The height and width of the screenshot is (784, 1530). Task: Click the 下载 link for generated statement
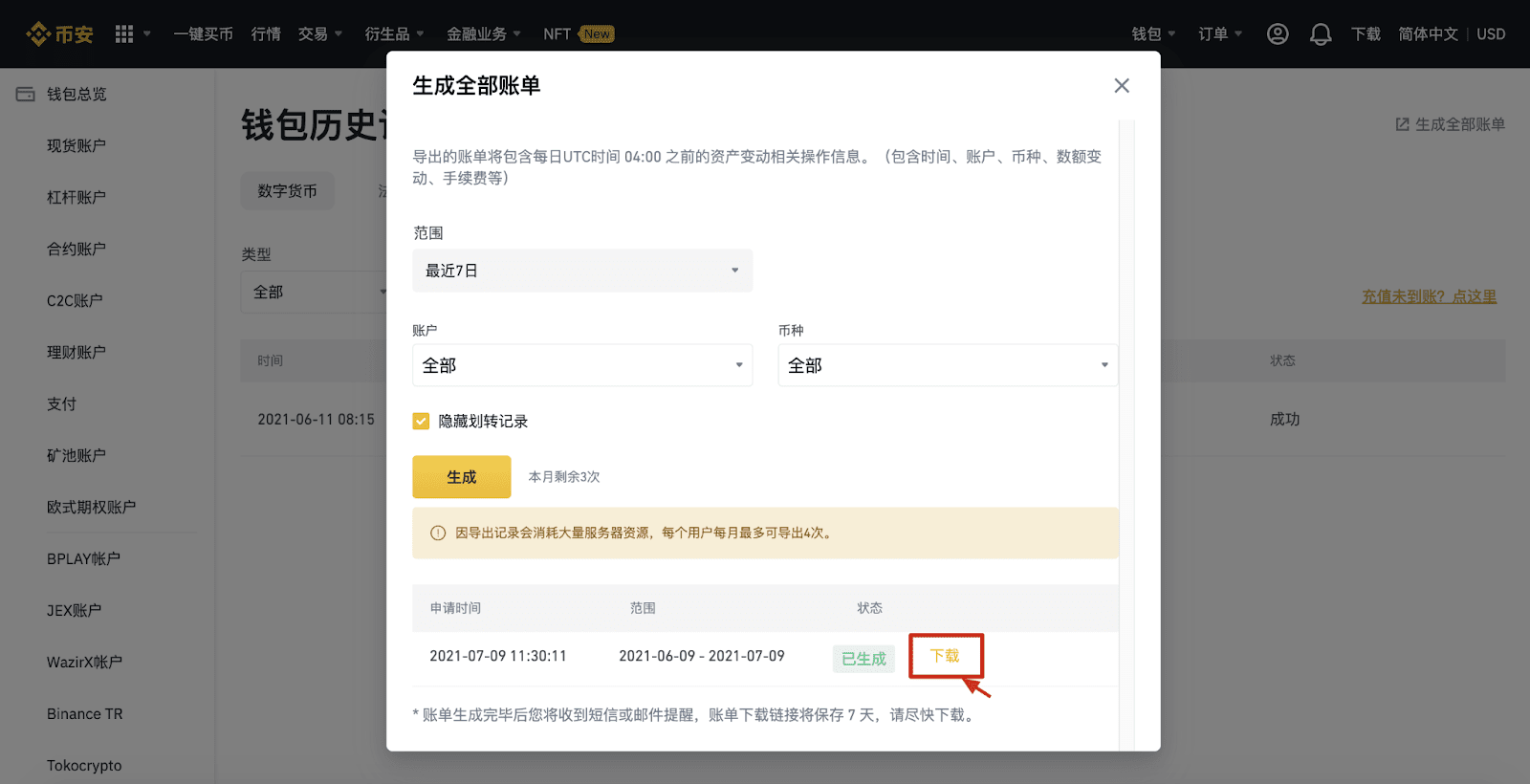pos(945,656)
